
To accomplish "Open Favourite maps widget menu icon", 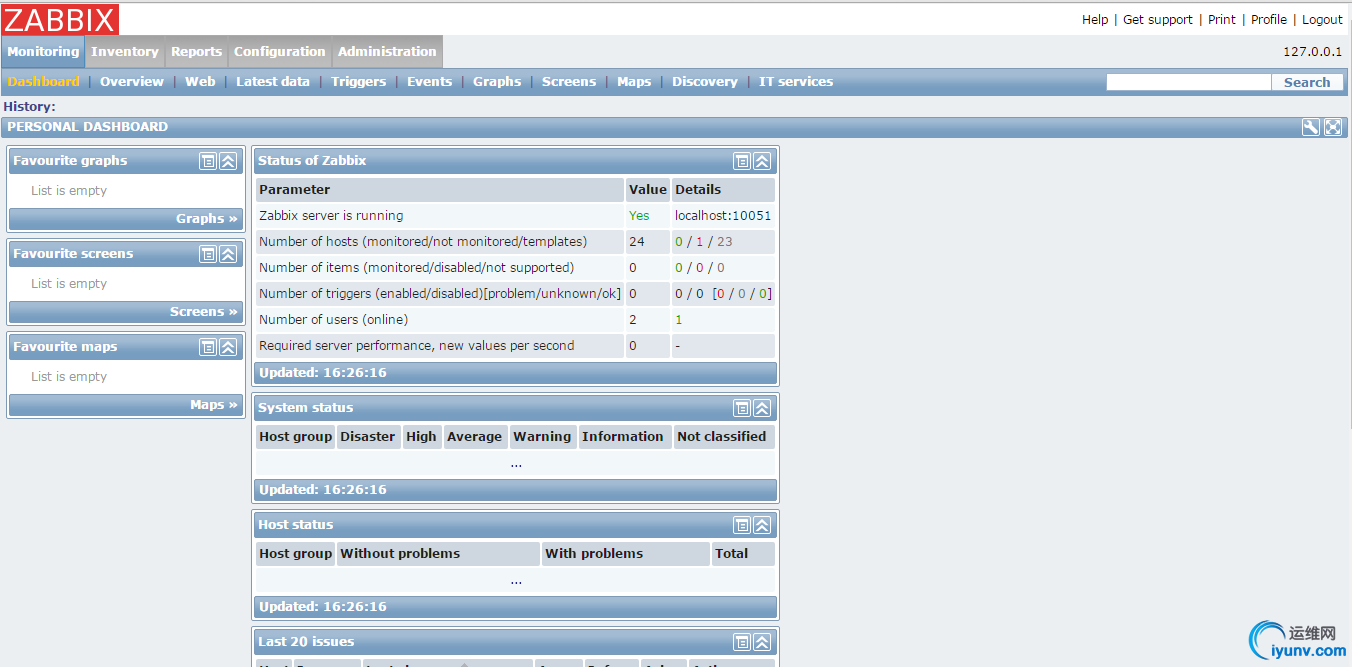I will pyautogui.click(x=208, y=347).
